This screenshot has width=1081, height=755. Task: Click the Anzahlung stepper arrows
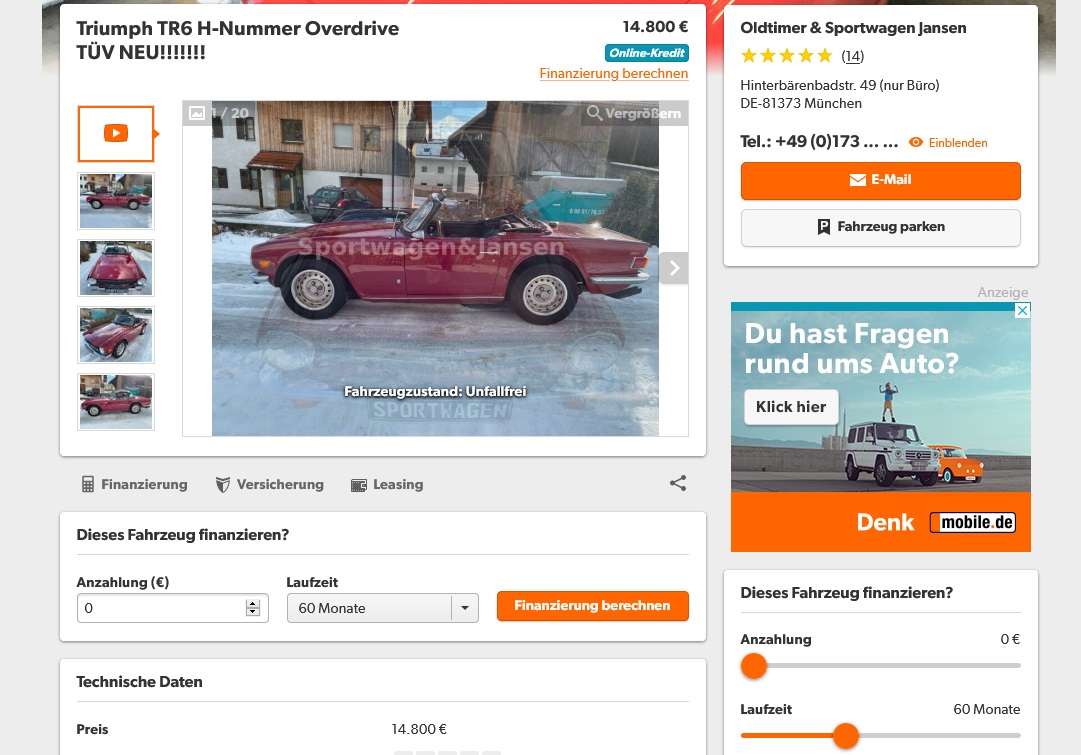pyautogui.click(x=253, y=608)
